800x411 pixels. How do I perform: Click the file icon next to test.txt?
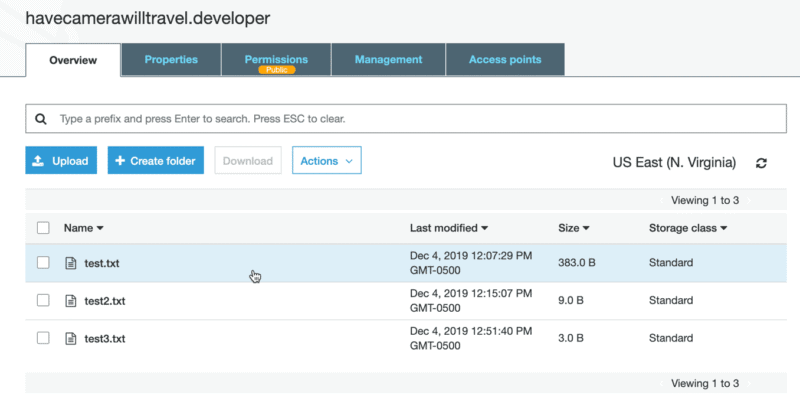(x=71, y=263)
